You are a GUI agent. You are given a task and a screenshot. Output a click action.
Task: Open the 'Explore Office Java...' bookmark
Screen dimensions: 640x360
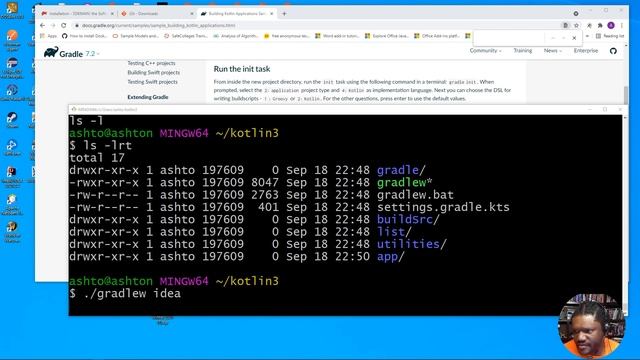click(387, 36)
